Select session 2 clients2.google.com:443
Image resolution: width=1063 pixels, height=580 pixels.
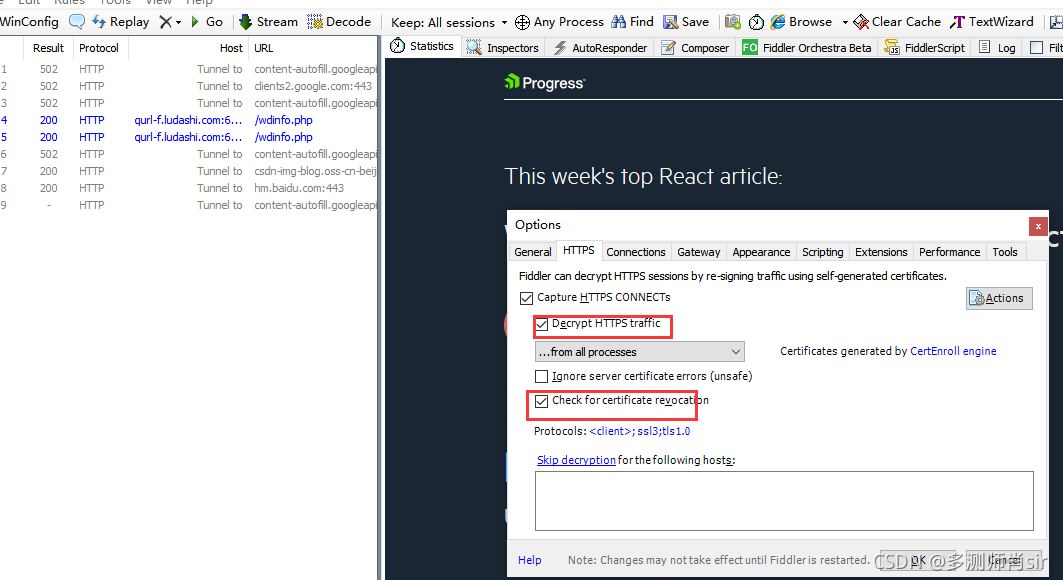coord(188,86)
